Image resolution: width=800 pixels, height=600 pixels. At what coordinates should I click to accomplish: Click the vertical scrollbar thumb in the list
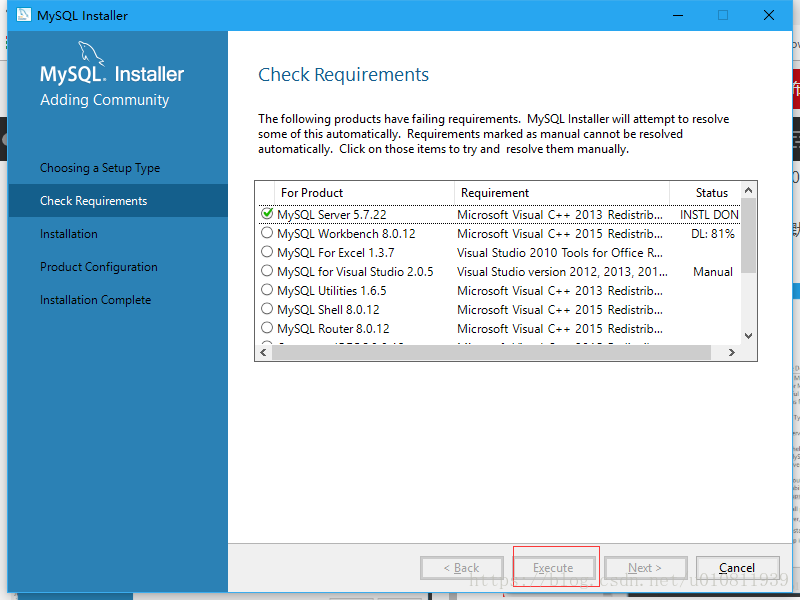(x=748, y=235)
